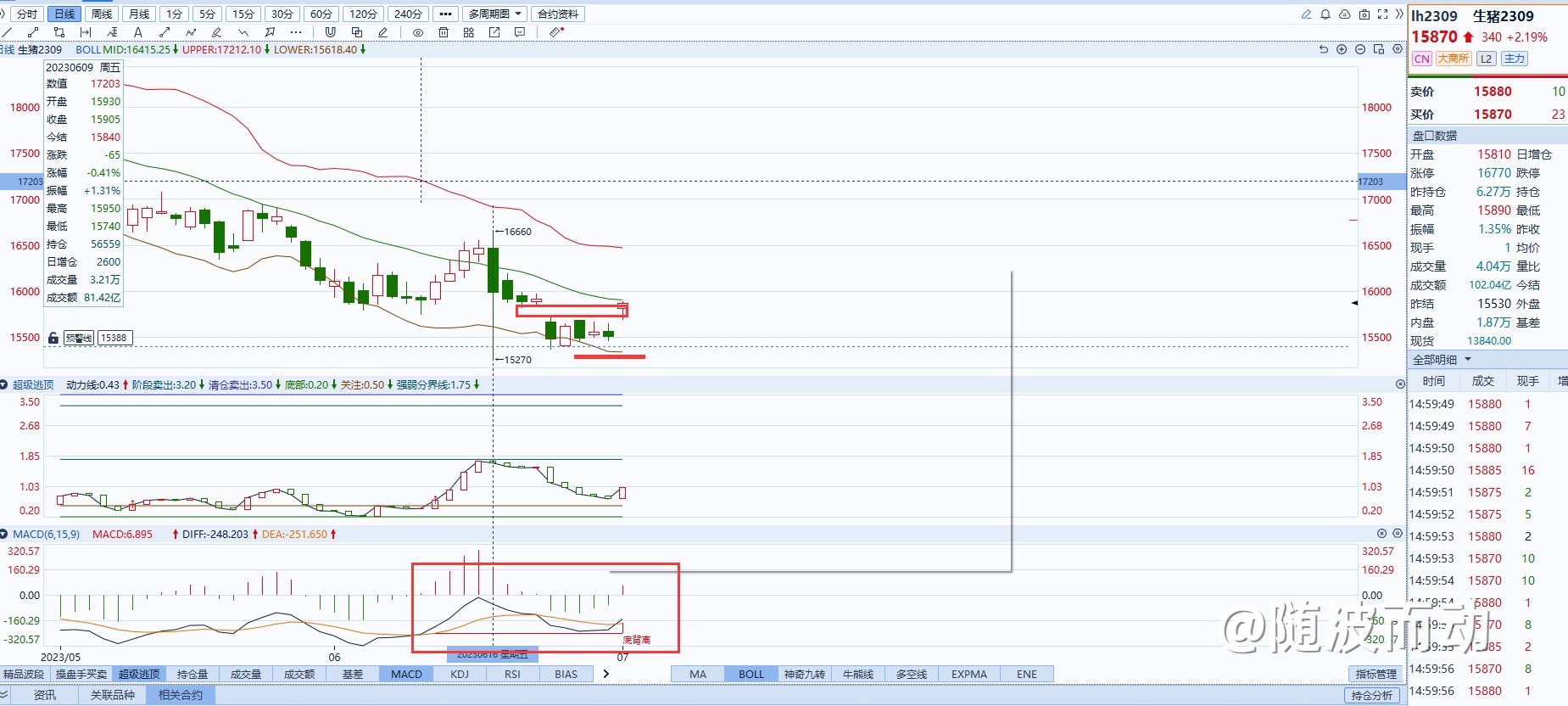1568x706 pixels.
Task: Zoom out chart with minus icon
Action: [1360, 49]
